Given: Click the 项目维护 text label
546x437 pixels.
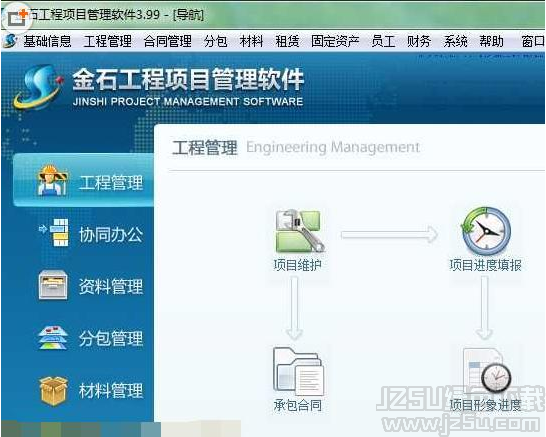Looking at the screenshot, I should click(x=297, y=265).
